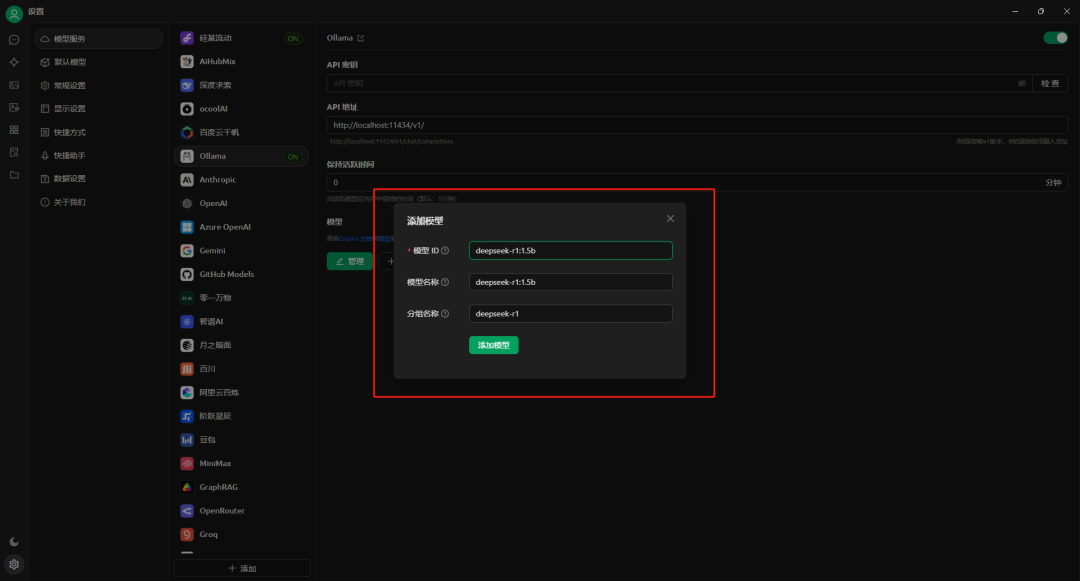Focus the API 密钥 input field

[x=672, y=83]
